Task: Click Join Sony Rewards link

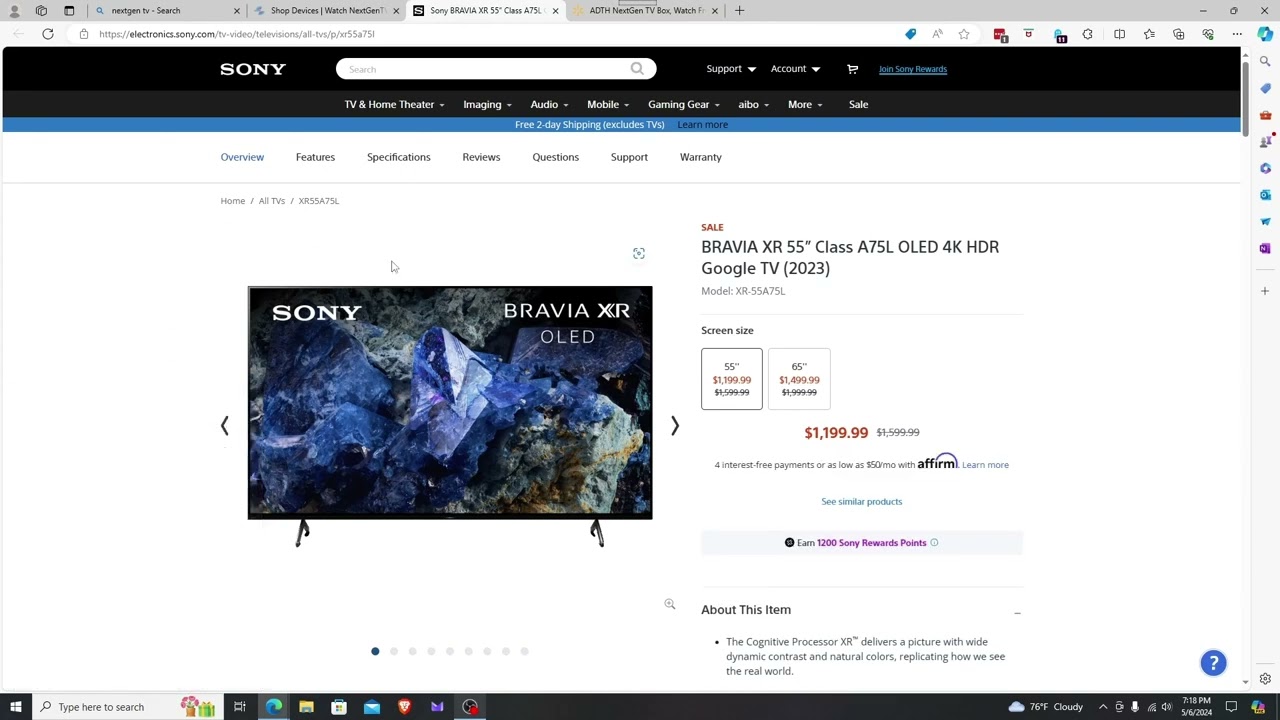Action: pyautogui.click(x=913, y=69)
